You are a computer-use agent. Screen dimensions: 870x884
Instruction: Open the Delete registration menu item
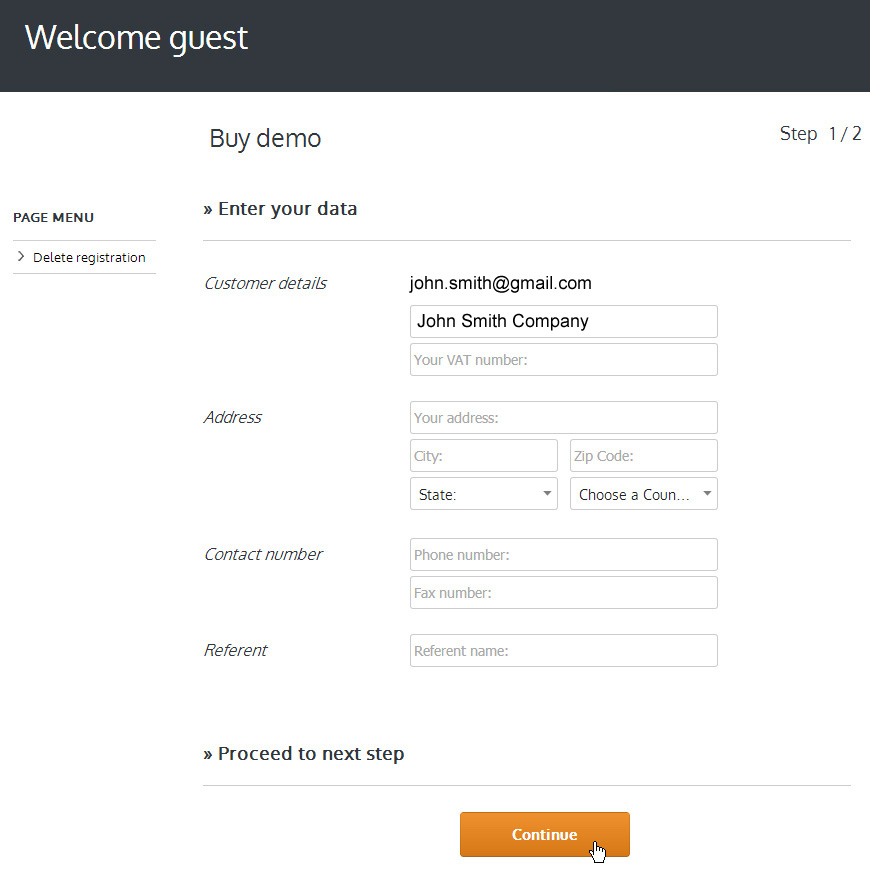coord(89,258)
